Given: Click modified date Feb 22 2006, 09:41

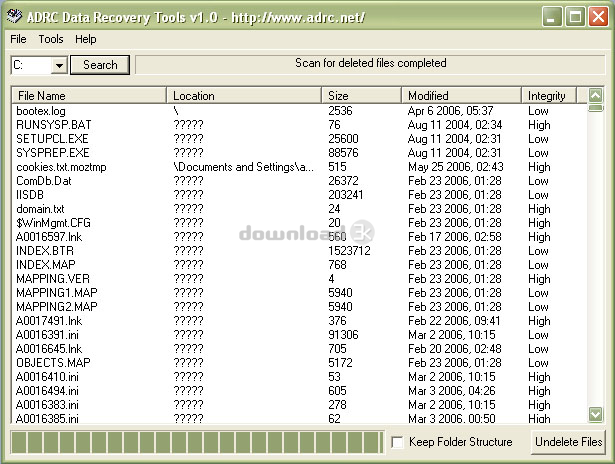Looking at the screenshot, I should coord(454,321).
